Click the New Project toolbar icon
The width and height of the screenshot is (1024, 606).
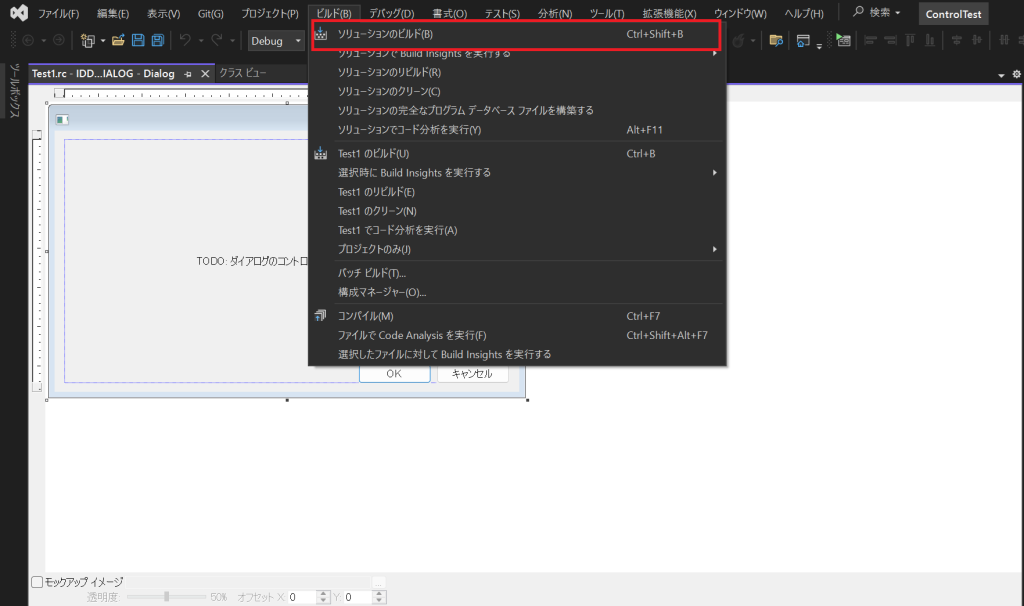(89, 41)
